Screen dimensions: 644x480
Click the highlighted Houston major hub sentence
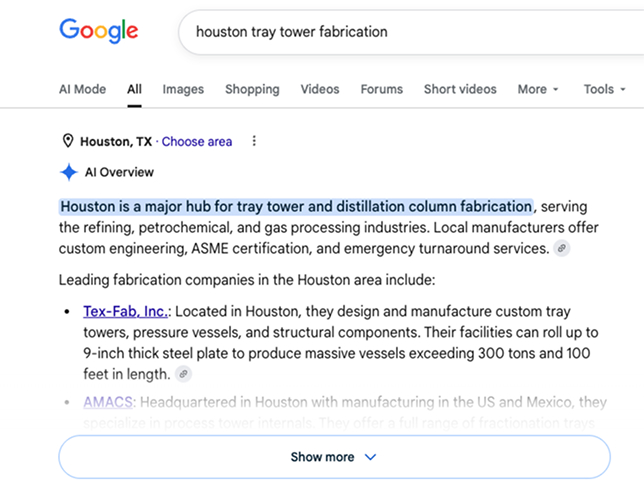click(x=296, y=207)
